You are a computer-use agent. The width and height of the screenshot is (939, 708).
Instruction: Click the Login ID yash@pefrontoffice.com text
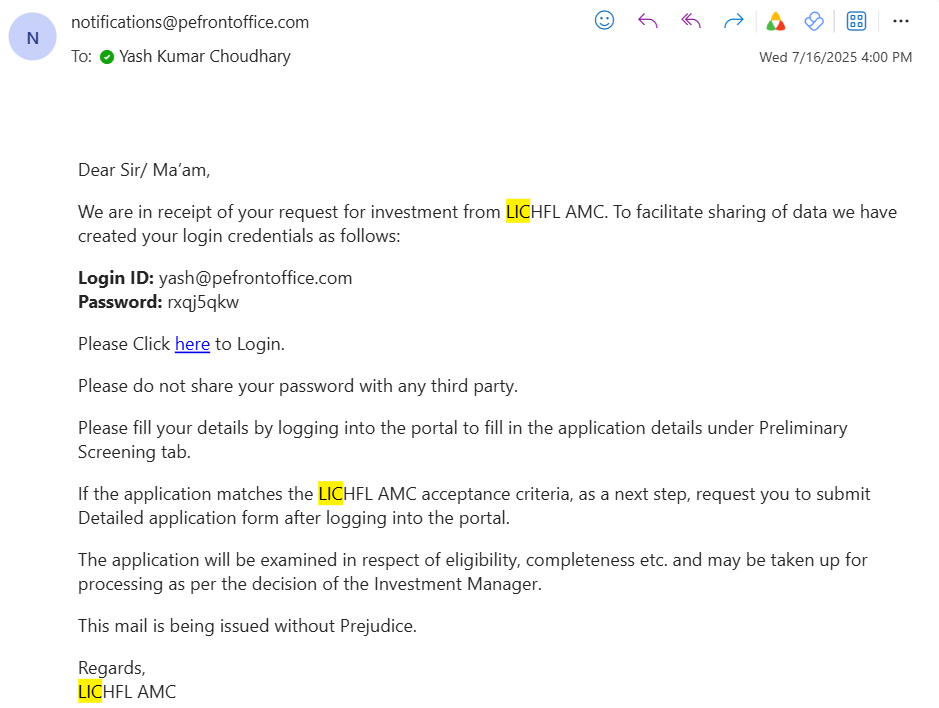tap(255, 278)
